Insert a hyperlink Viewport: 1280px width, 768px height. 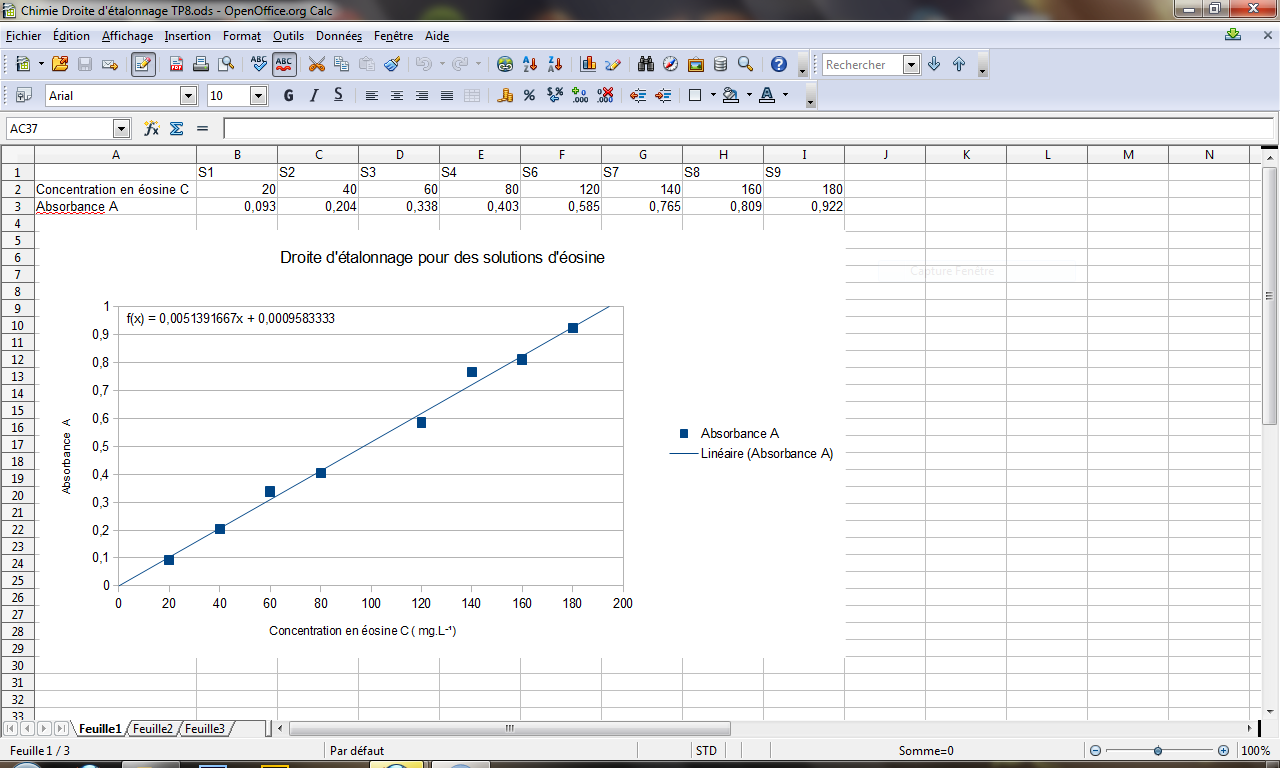point(505,64)
